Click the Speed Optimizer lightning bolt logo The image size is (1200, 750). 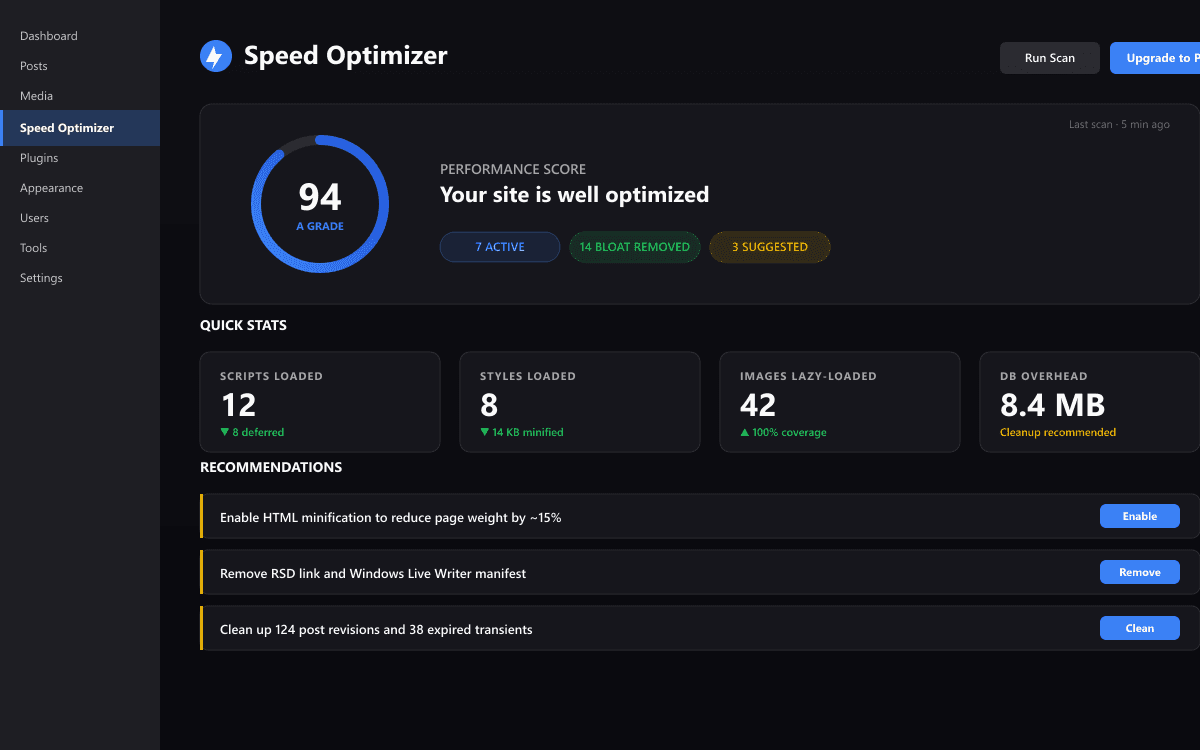(x=216, y=56)
